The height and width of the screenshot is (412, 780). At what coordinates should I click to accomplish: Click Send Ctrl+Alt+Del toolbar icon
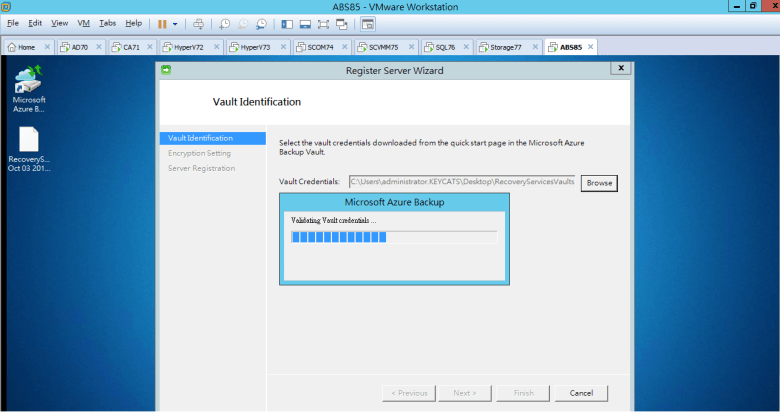pos(199,23)
